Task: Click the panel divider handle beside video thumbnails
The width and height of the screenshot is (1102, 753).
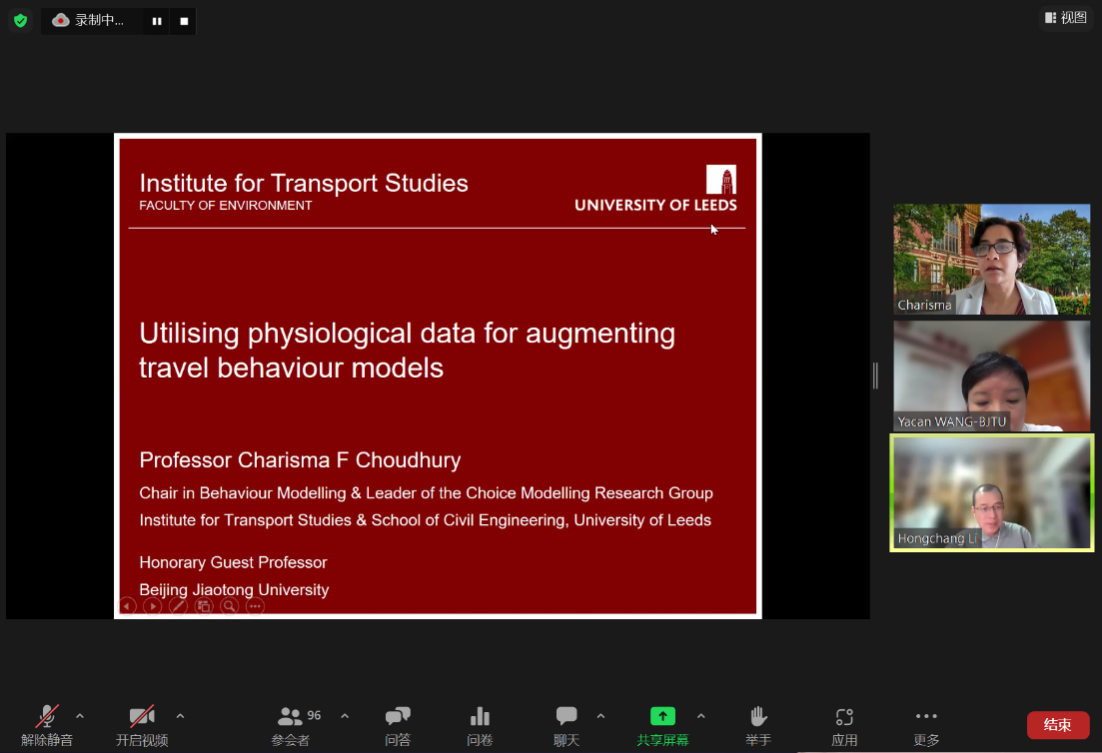Action: [876, 375]
